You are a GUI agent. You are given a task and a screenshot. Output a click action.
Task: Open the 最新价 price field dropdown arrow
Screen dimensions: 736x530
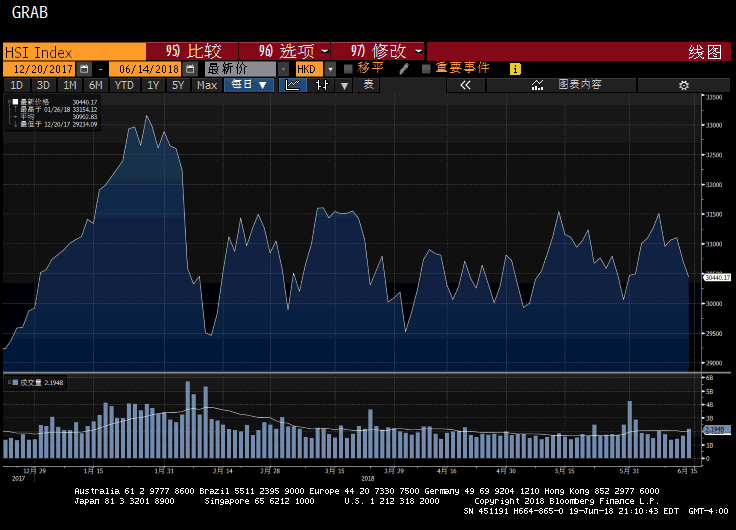(284, 69)
